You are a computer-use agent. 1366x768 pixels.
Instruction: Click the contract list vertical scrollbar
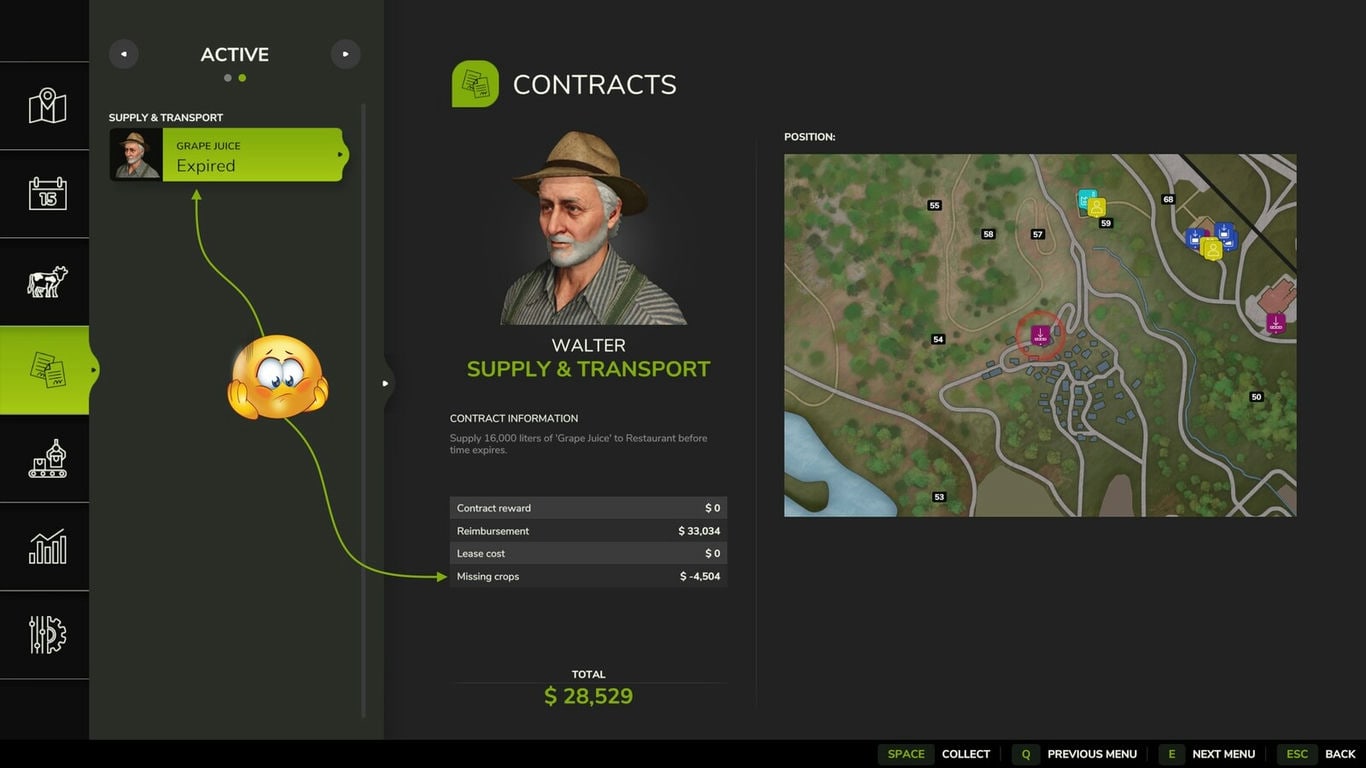pyautogui.click(x=363, y=410)
